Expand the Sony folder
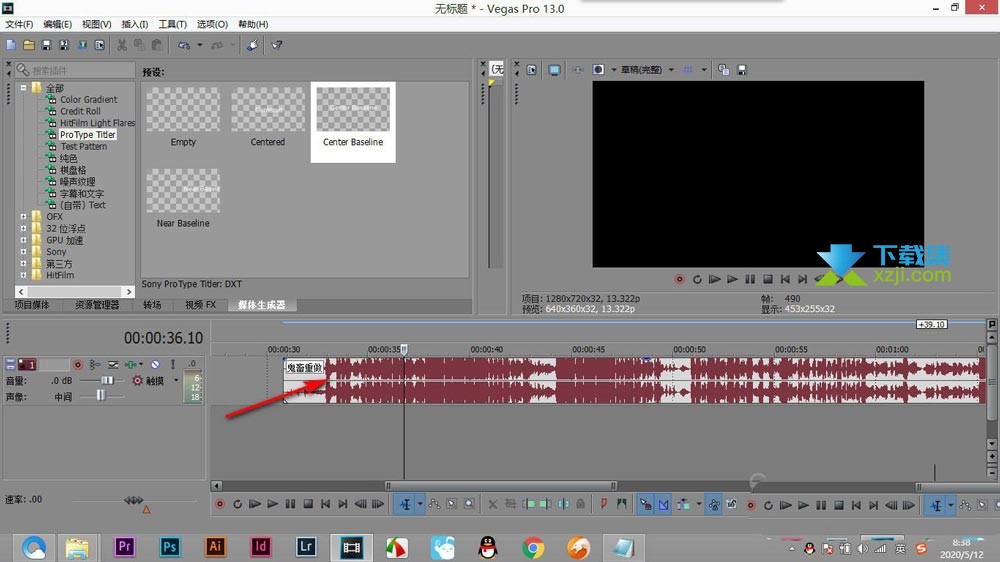 coord(24,252)
